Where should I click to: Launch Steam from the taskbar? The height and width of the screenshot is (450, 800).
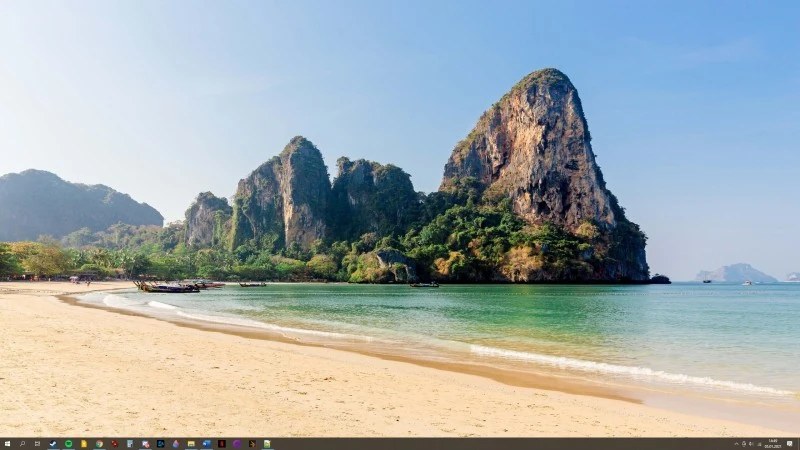click(53, 443)
